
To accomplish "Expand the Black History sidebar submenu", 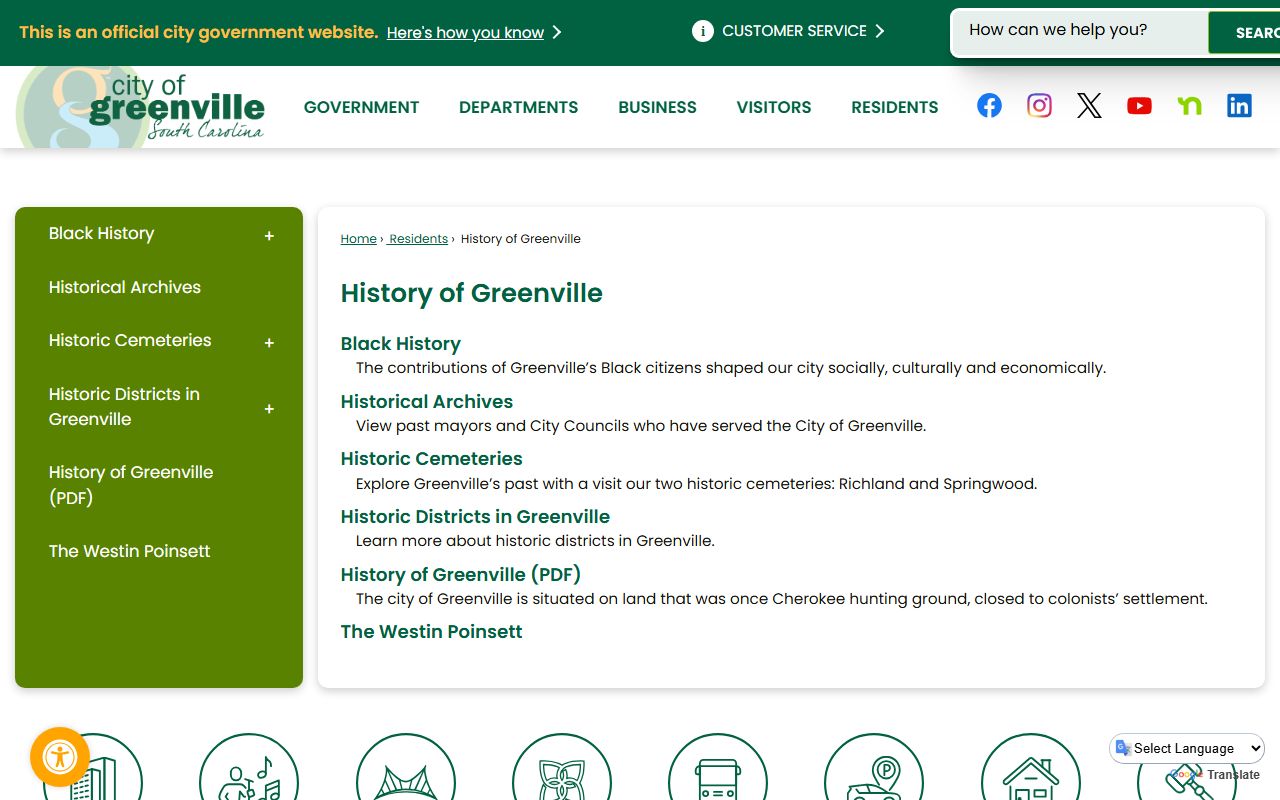I will coord(269,236).
